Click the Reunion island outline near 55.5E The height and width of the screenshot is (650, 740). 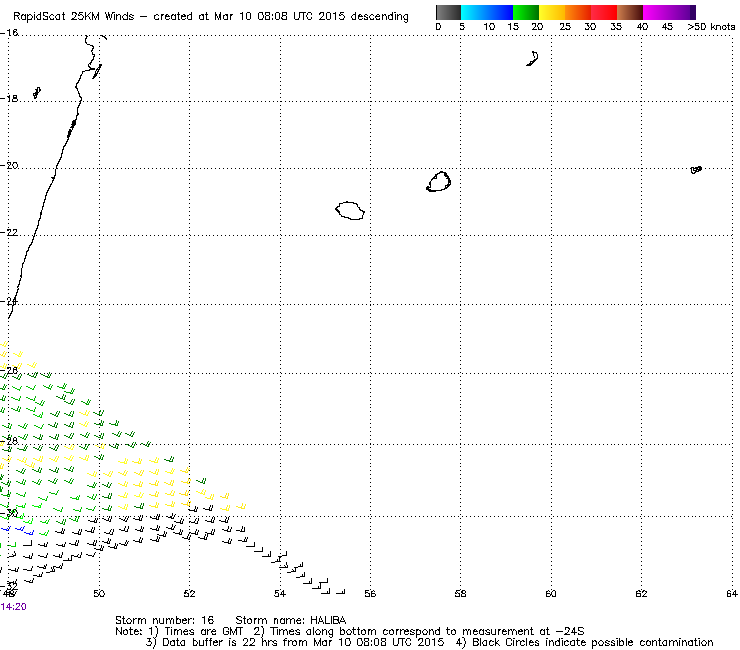click(x=350, y=211)
